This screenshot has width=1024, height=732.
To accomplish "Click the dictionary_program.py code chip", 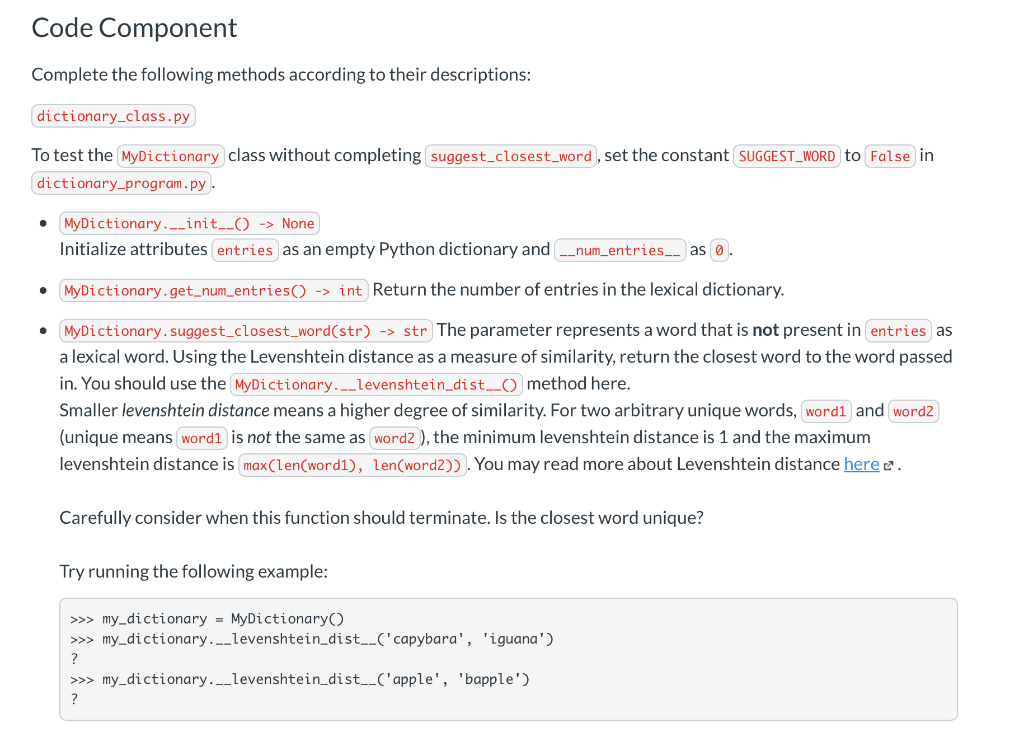I will (120, 182).
